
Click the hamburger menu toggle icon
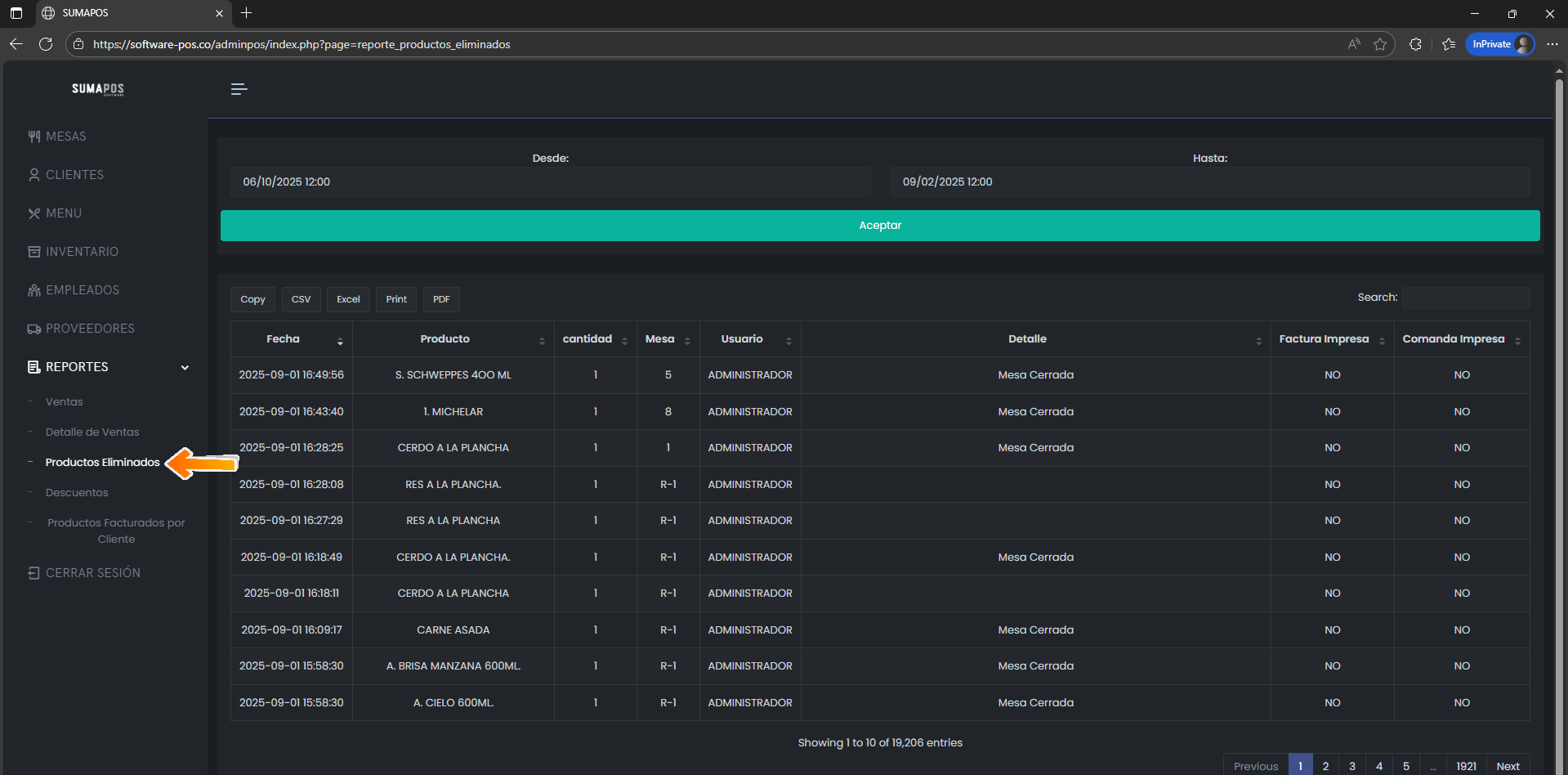tap(239, 89)
